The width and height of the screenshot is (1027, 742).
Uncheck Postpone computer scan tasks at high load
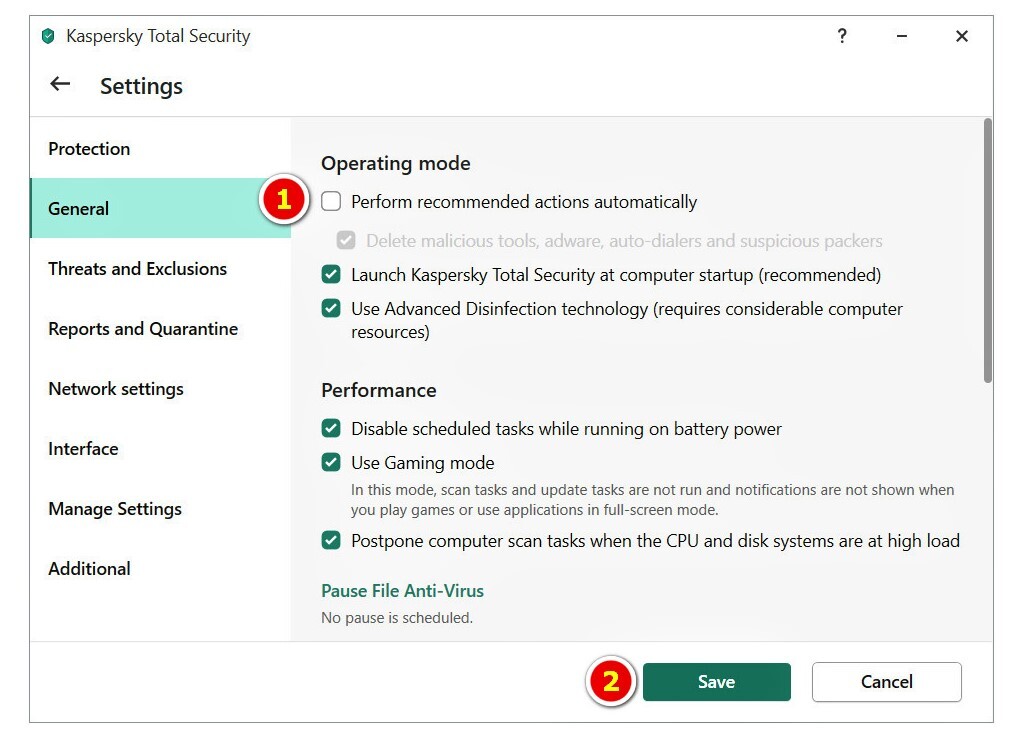pyautogui.click(x=331, y=540)
